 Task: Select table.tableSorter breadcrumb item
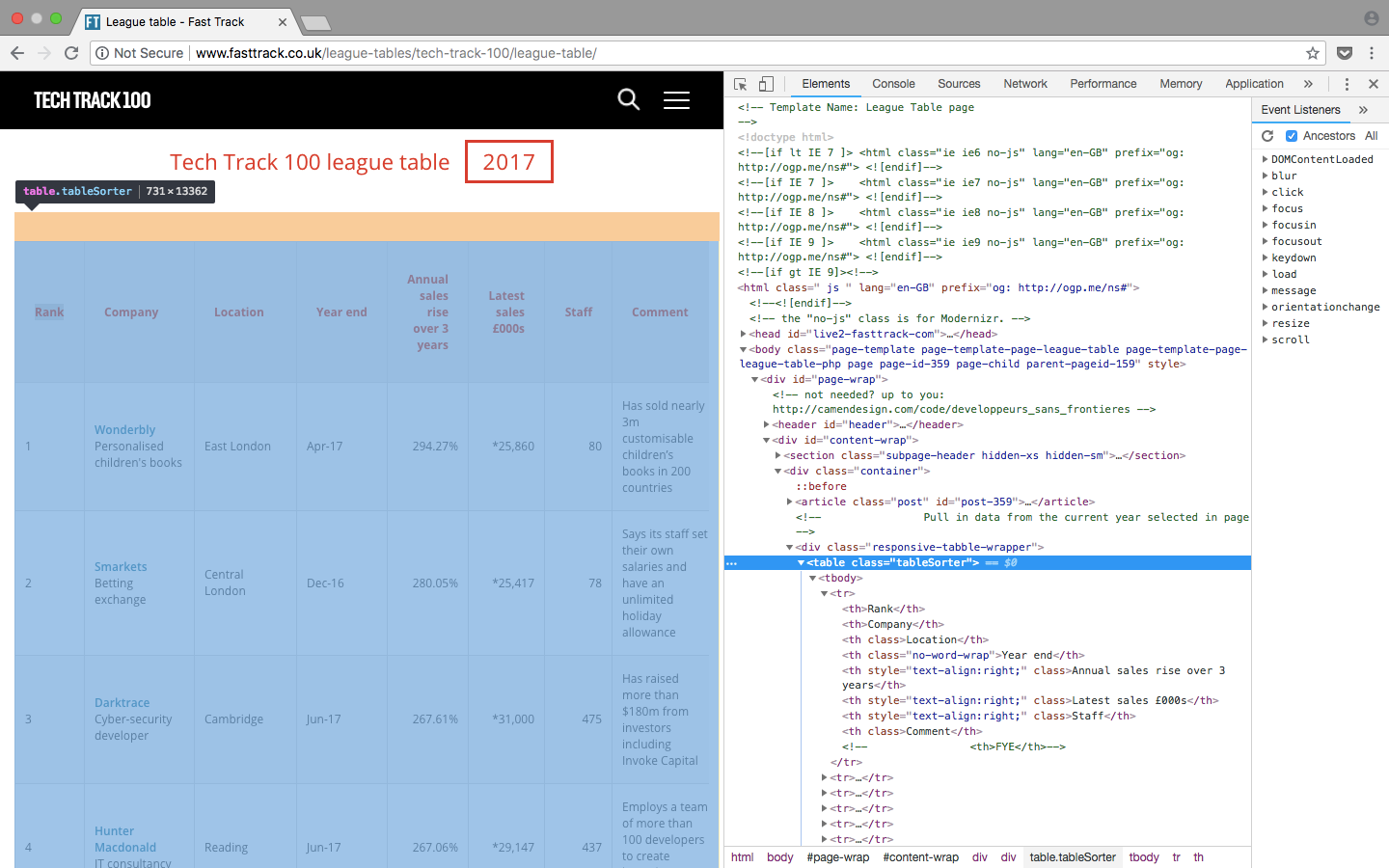point(1073,857)
